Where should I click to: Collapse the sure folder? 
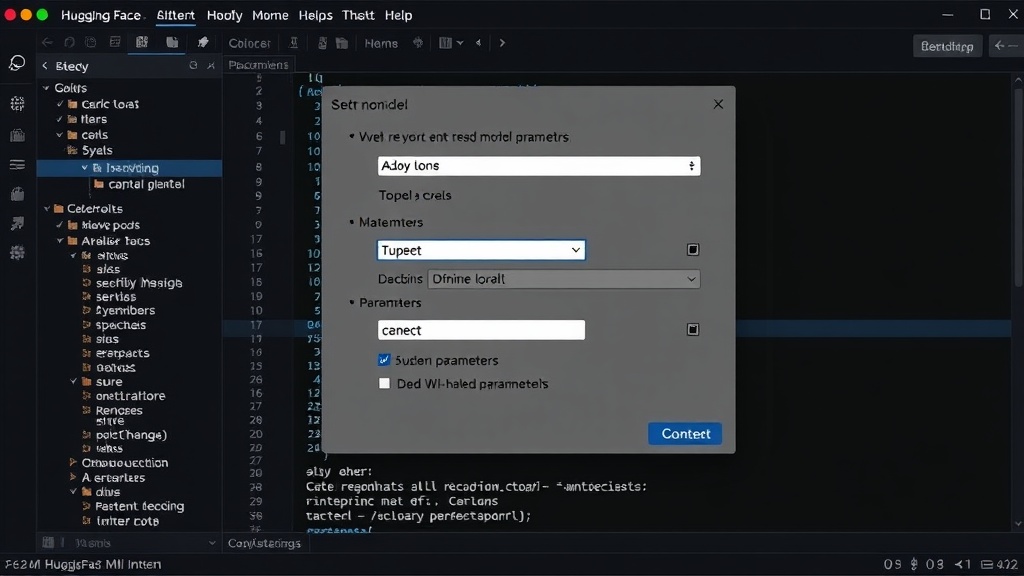pos(73,381)
